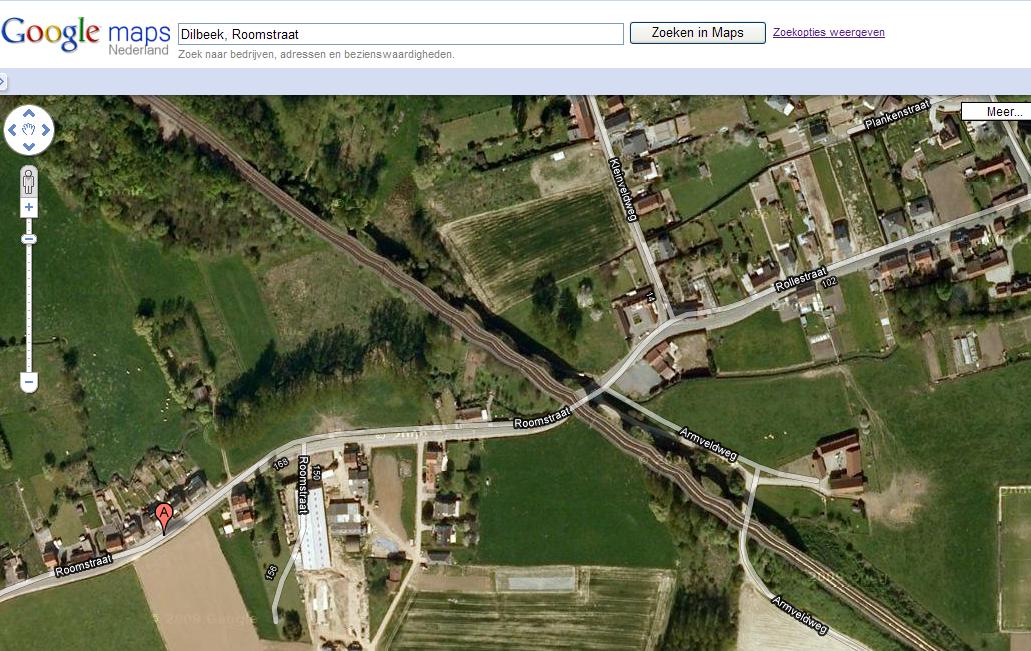Click the Plankenstraat street label

pos(897,115)
